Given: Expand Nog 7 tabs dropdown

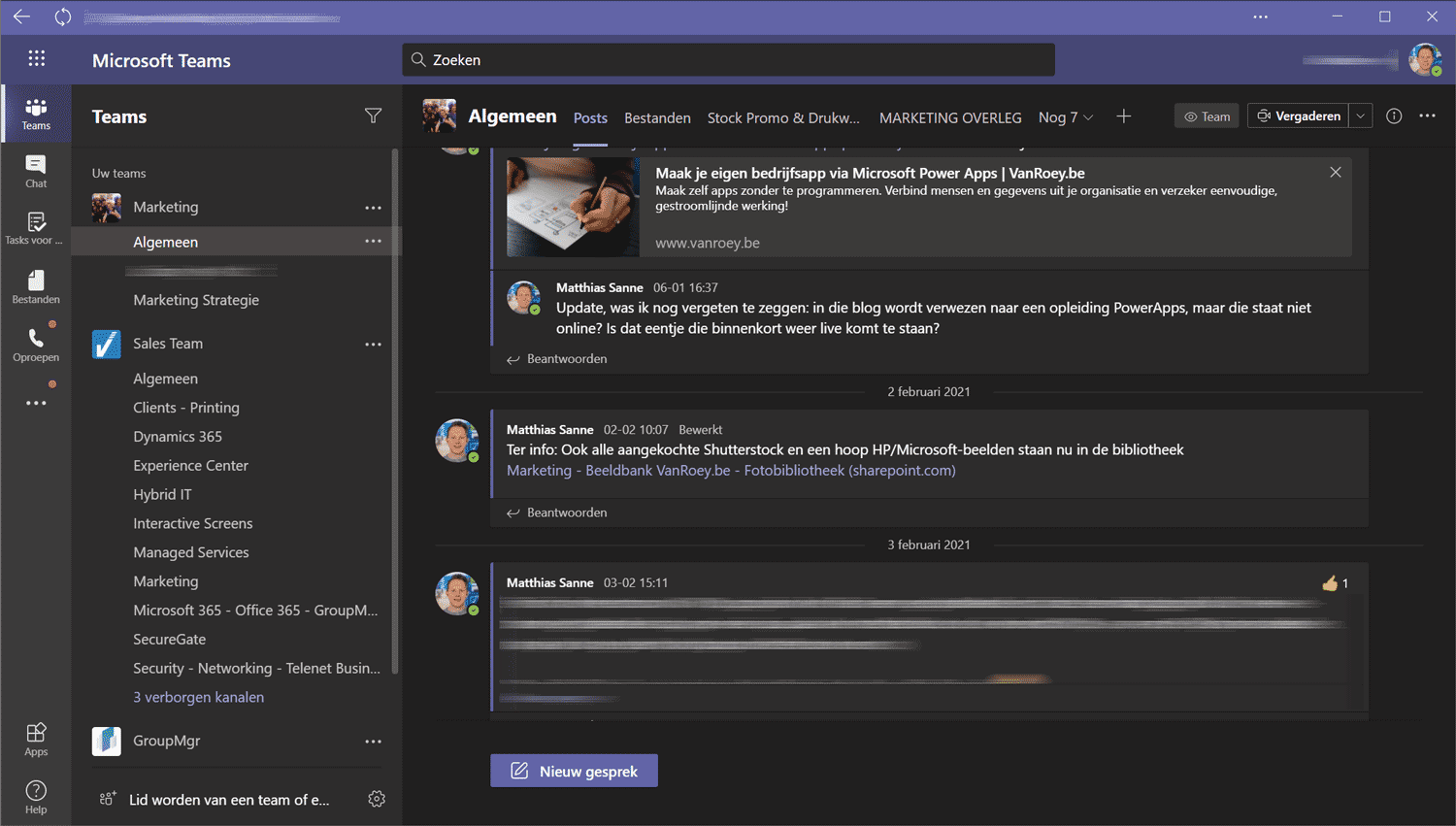Looking at the screenshot, I should 1066,117.
